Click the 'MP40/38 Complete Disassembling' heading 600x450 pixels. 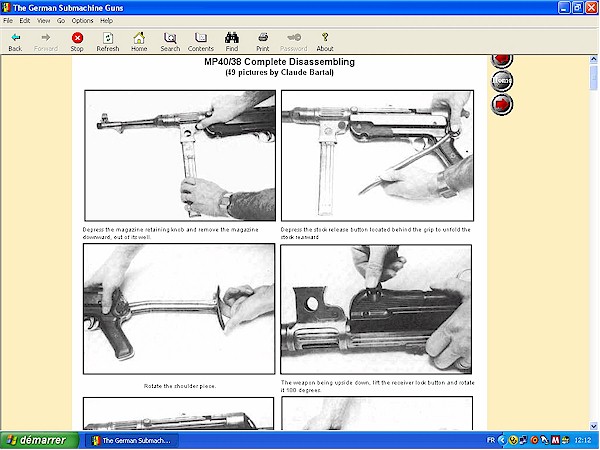(279, 62)
